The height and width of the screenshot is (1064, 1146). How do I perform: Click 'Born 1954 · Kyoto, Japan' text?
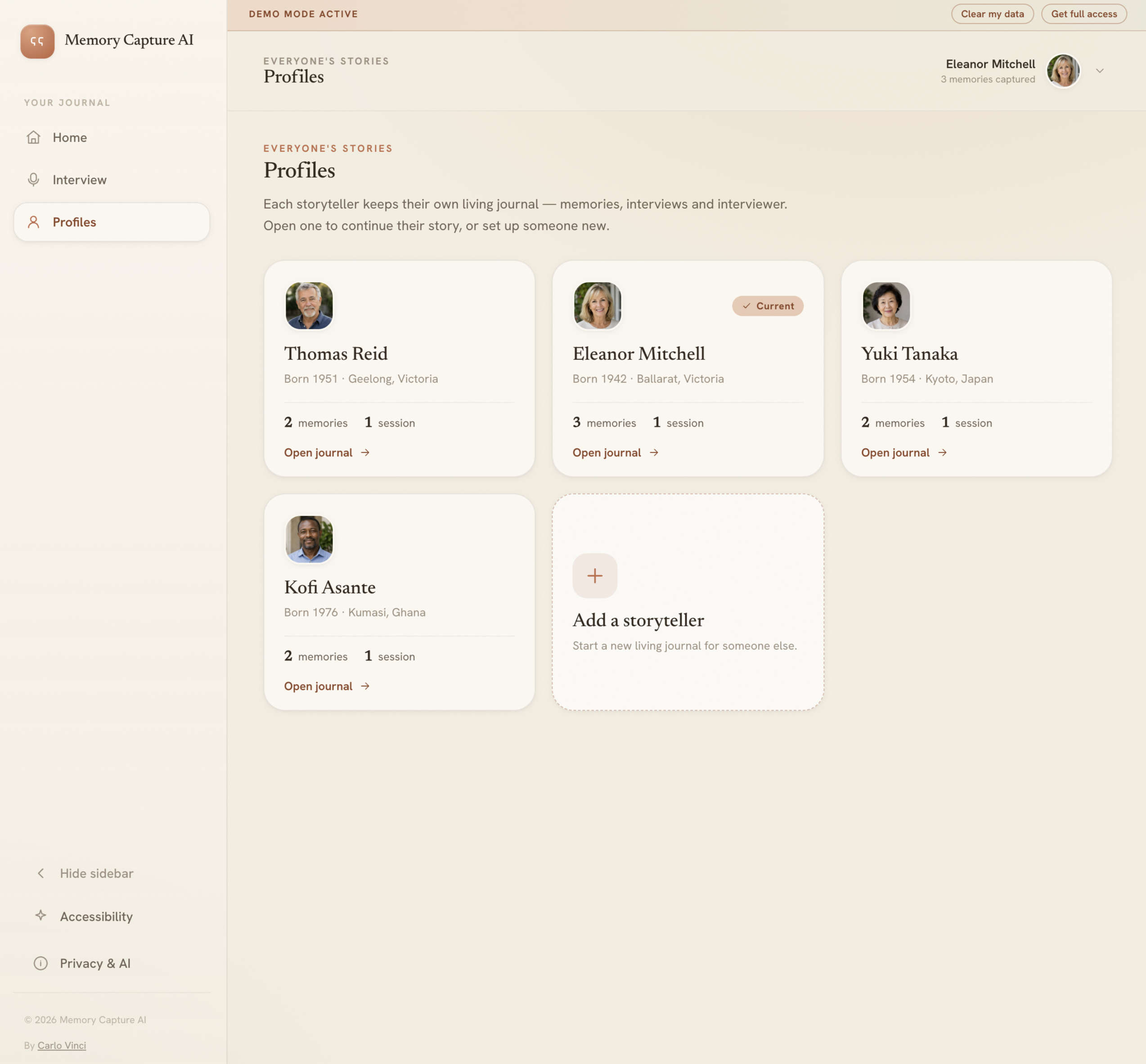(927, 379)
